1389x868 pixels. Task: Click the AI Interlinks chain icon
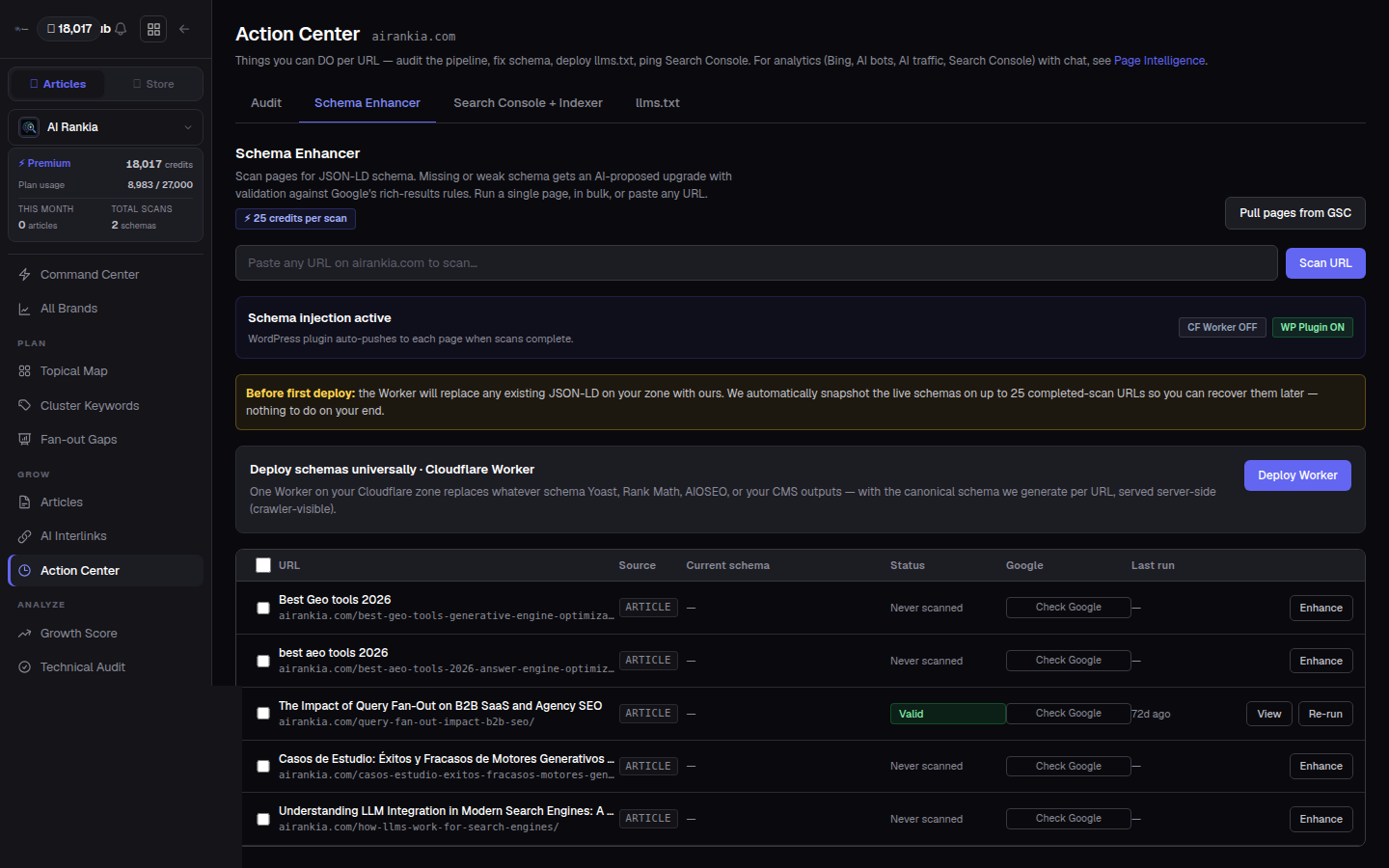point(25,536)
